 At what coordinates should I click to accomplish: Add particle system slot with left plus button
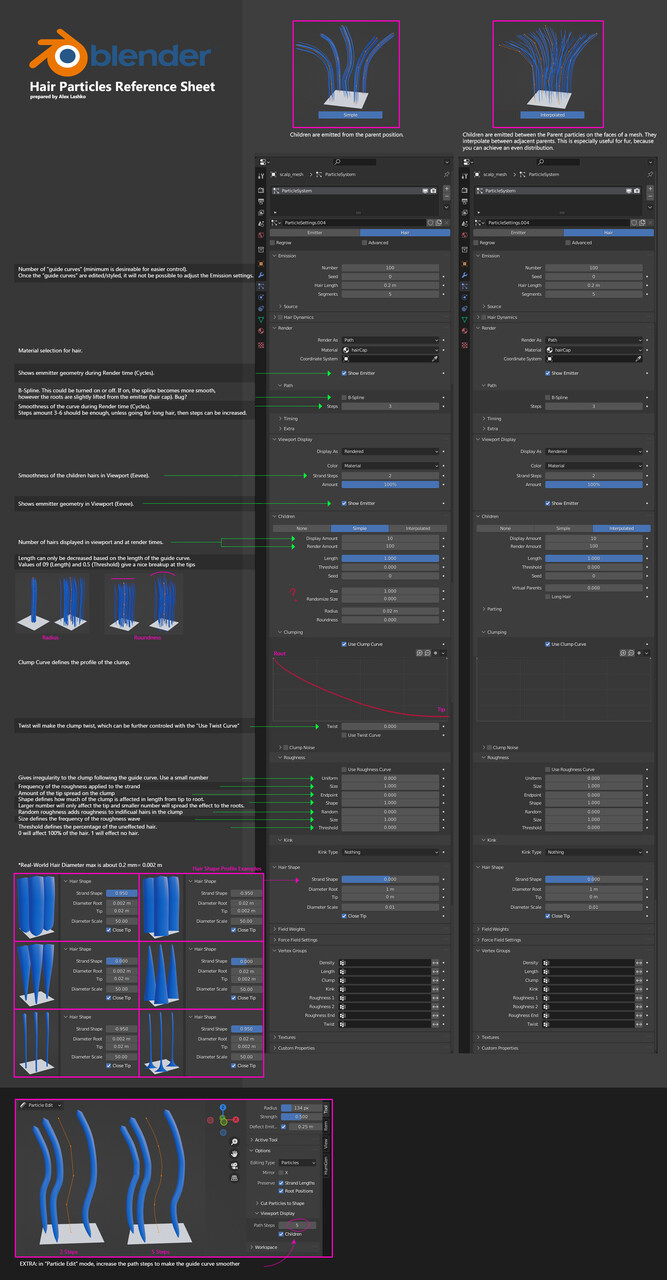pyautogui.click(x=446, y=189)
